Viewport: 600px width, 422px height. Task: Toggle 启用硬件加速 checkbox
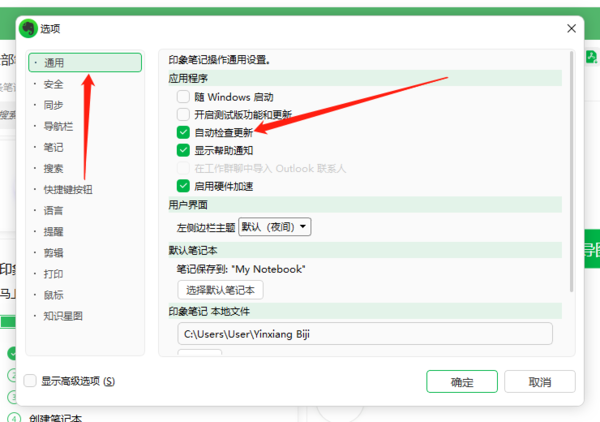(x=183, y=185)
